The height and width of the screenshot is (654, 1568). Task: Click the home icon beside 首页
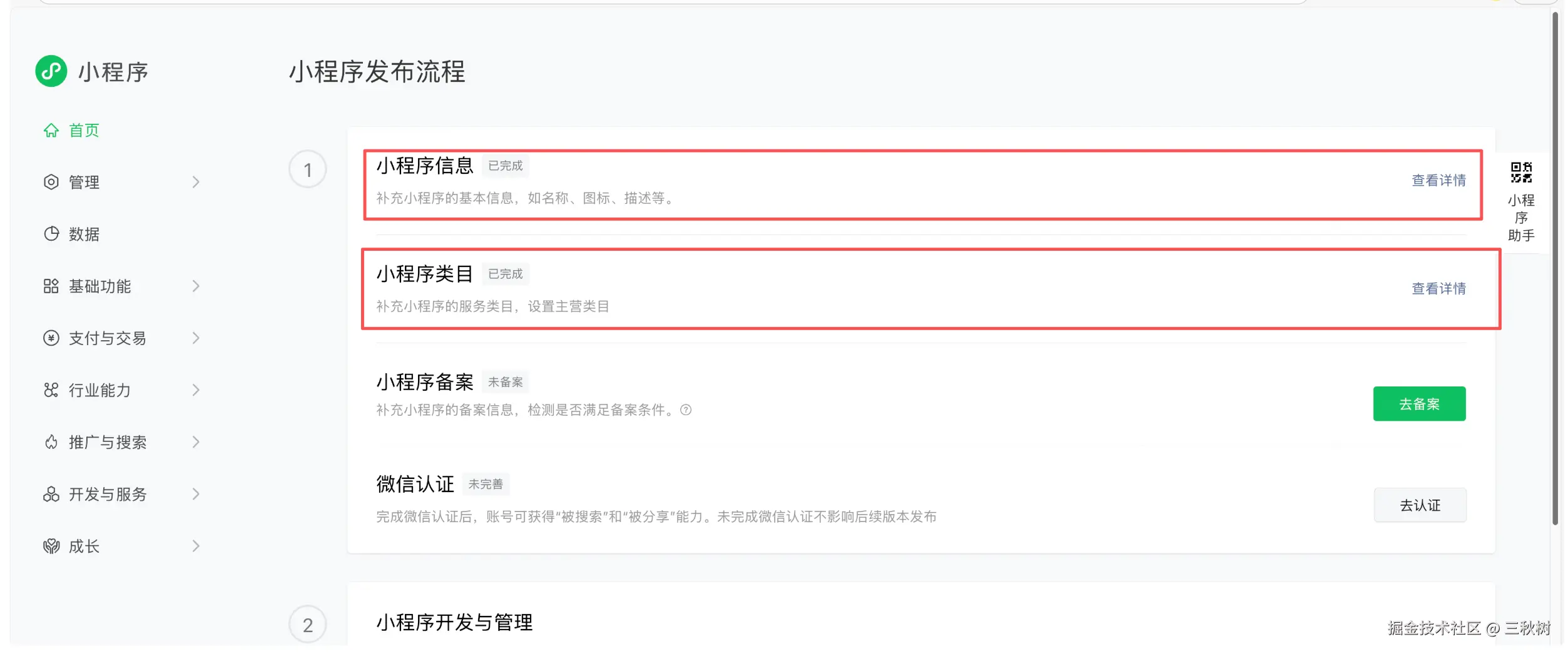pos(51,130)
